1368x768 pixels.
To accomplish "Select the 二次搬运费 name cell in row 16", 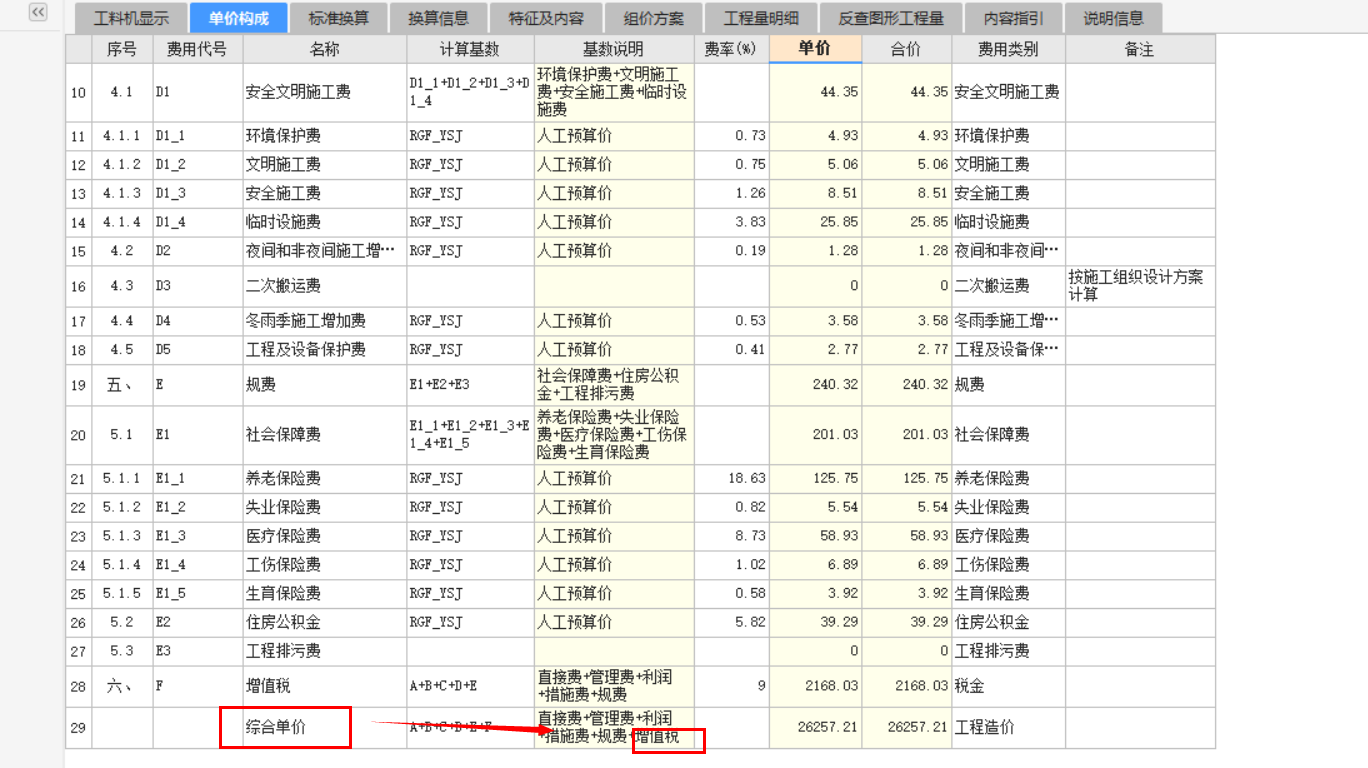I will [x=325, y=286].
